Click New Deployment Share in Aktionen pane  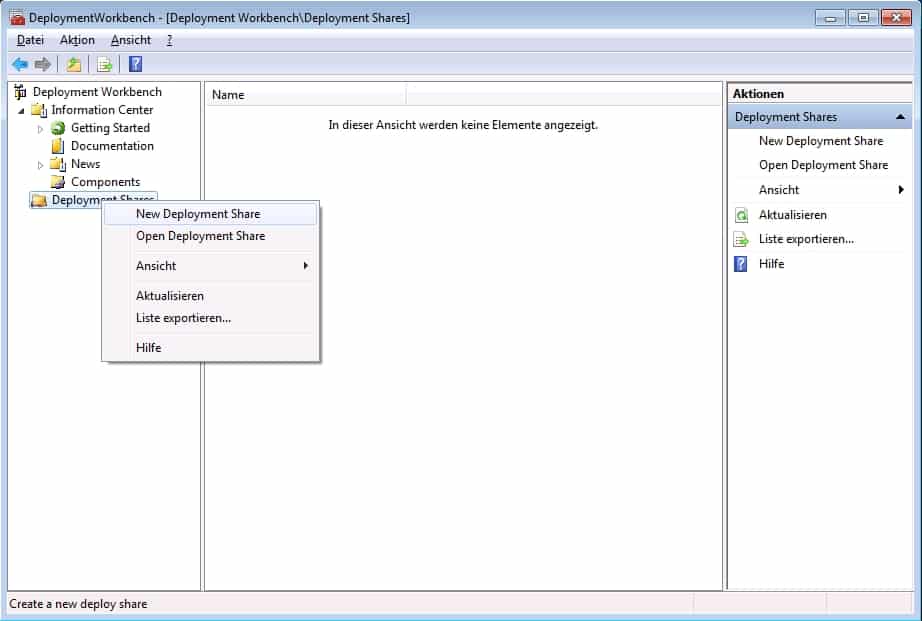point(821,141)
